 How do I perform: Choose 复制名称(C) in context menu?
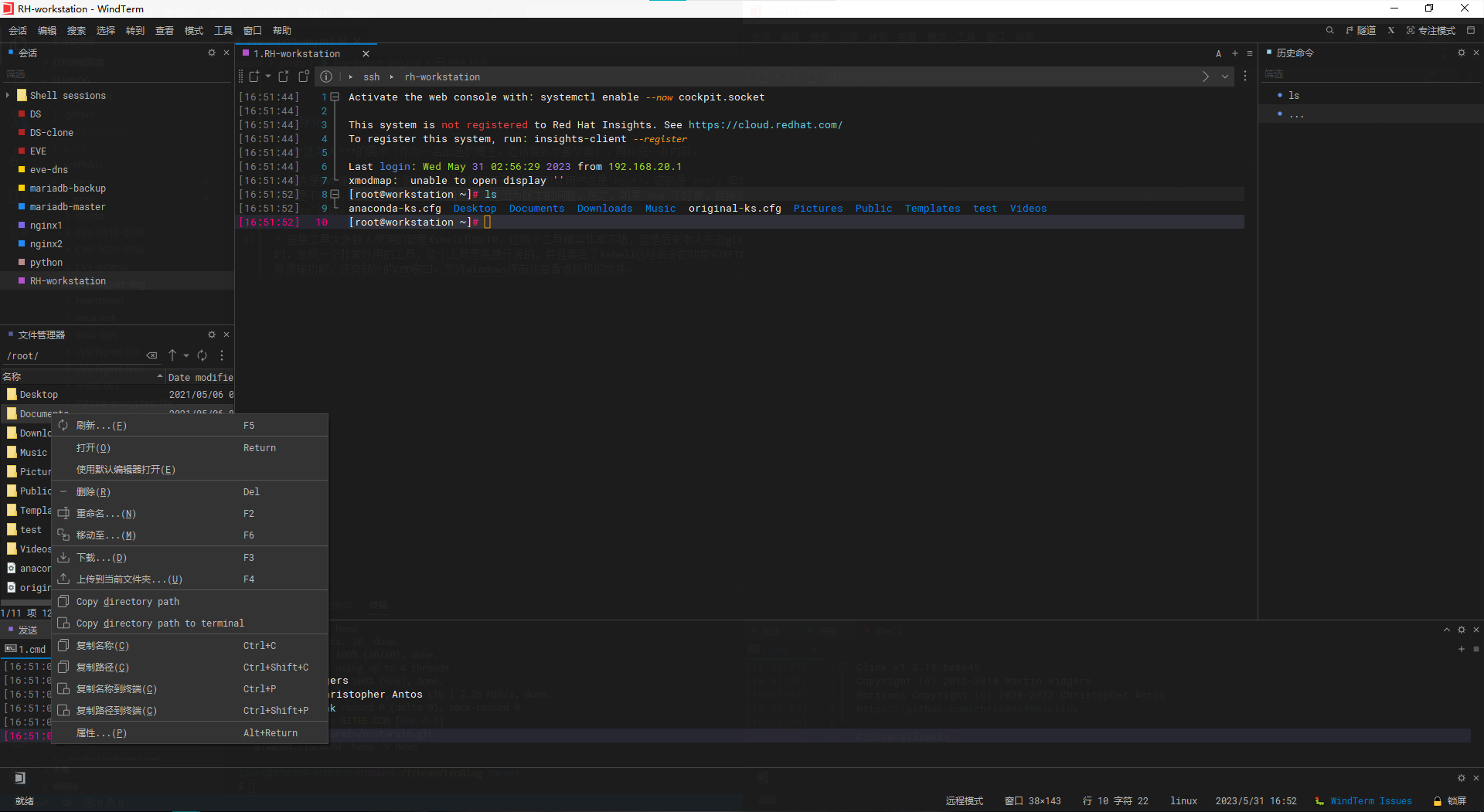pyautogui.click(x=190, y=646)
